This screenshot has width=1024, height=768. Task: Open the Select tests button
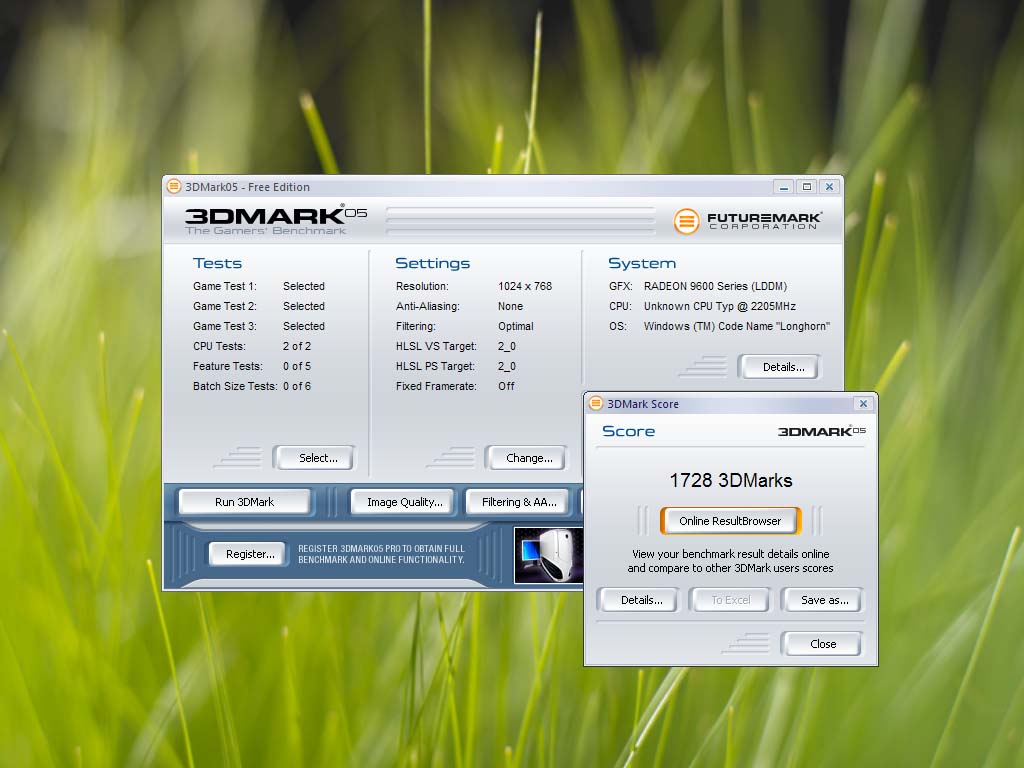(315, 458)
